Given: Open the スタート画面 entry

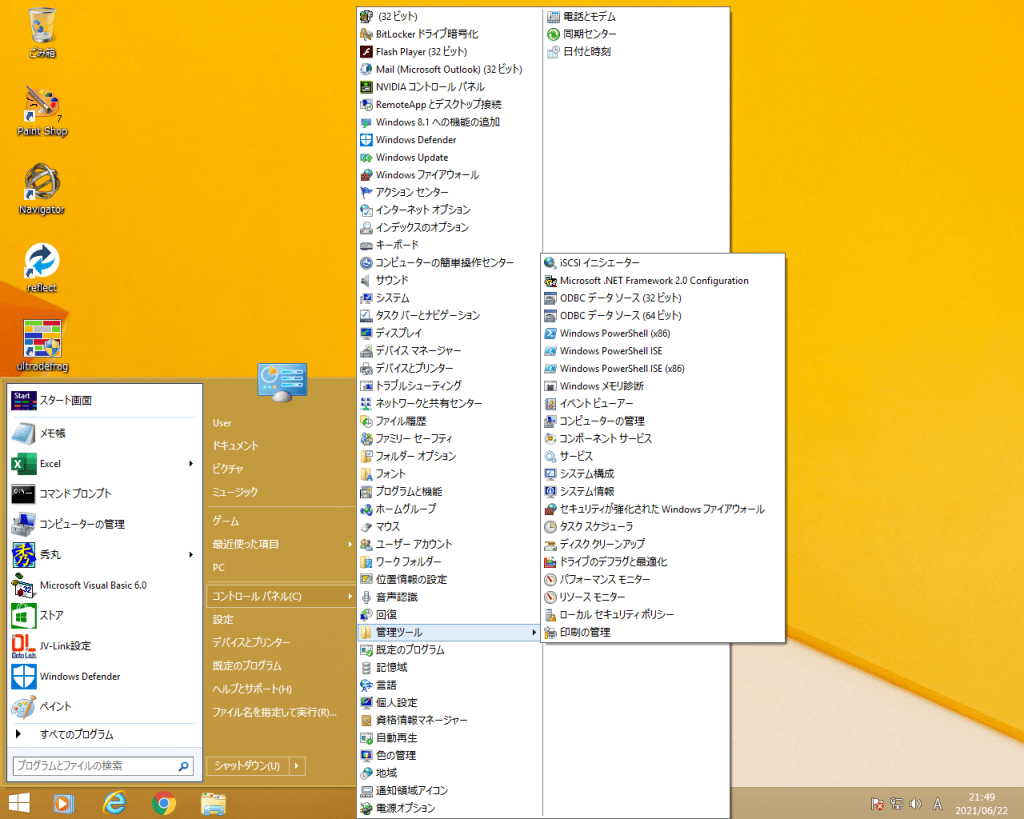Looking at the screenshot, I should pos(103,400).
